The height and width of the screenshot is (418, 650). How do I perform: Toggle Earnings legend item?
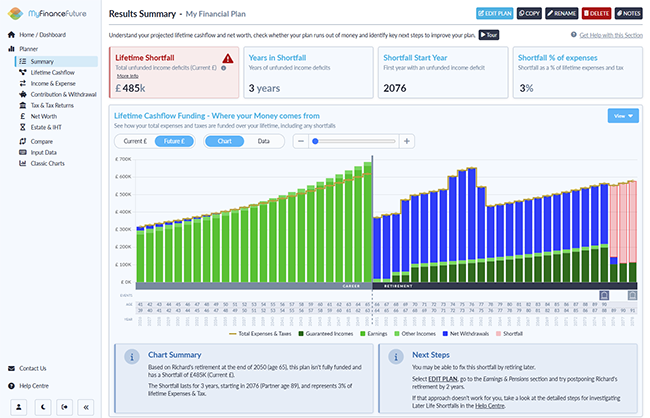(x=374, y=334)
